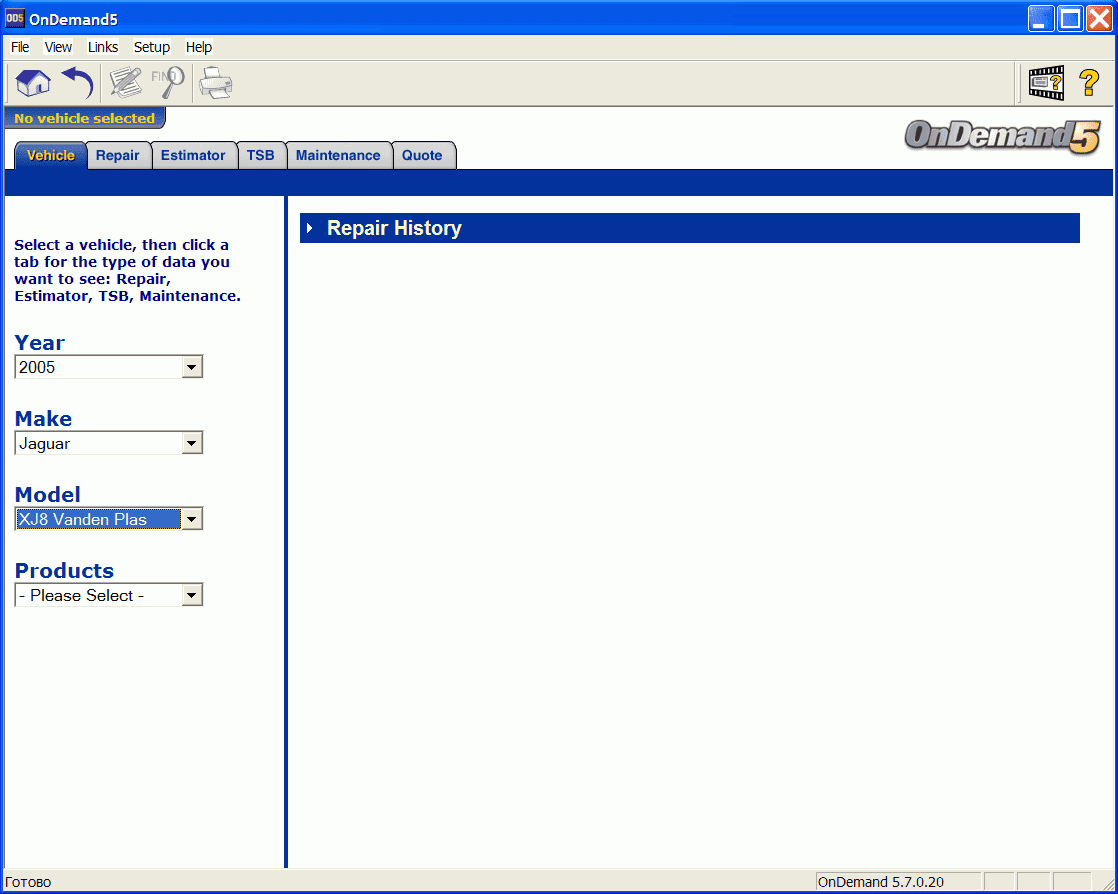The width and height of the screenshot is (1118, 894).
Task: Open the Setup menu
Action: (x=152, y=47)
